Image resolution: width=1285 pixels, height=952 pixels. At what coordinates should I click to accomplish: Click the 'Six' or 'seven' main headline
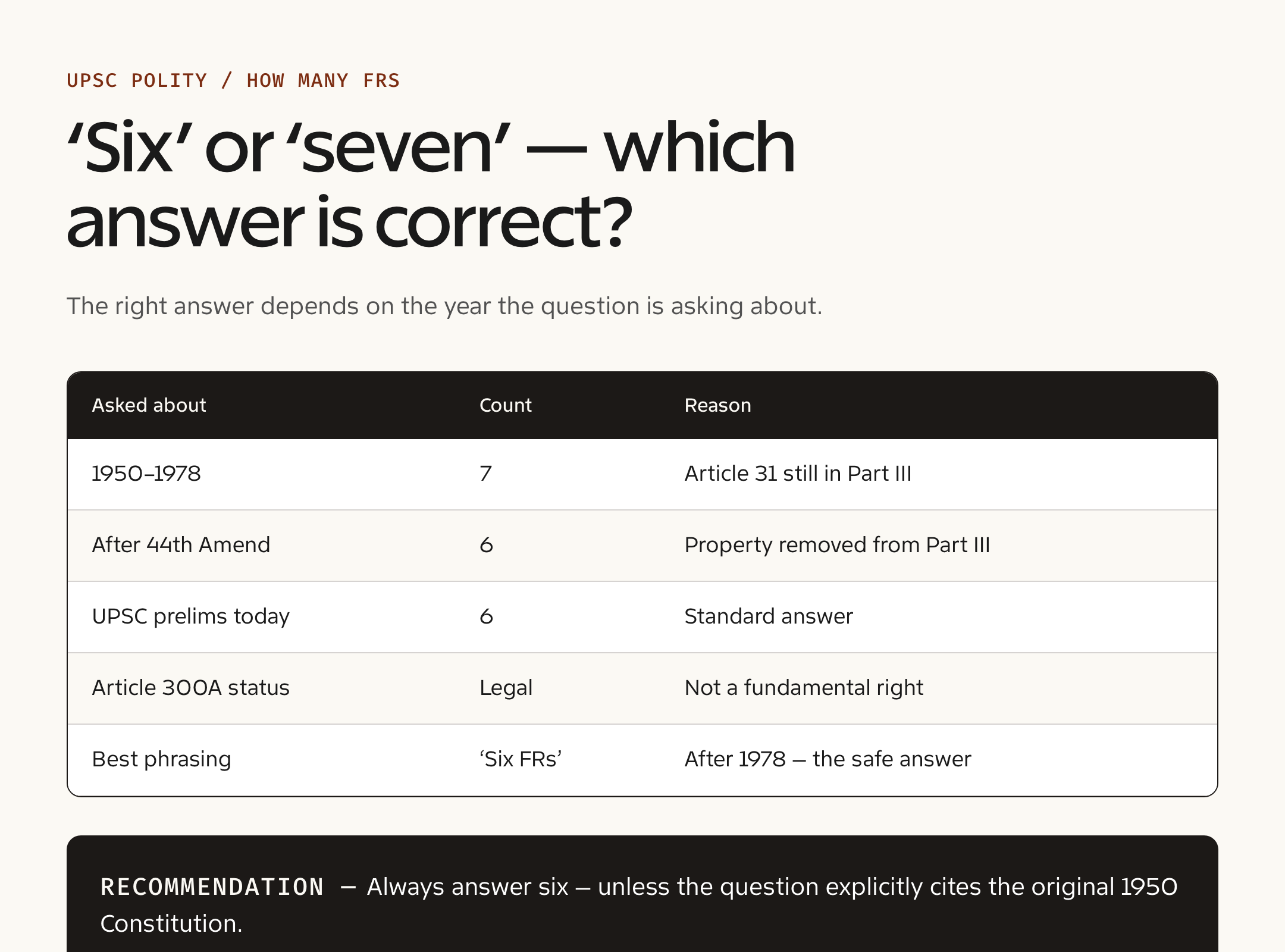pyautogui.click(x=431, y=184)
